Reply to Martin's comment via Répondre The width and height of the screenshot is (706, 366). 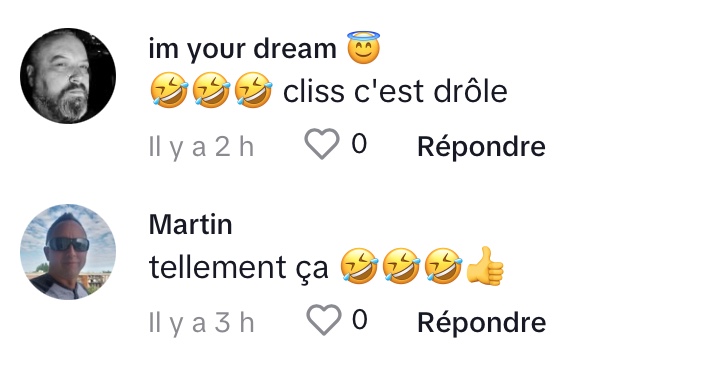[x=481, y=322]
